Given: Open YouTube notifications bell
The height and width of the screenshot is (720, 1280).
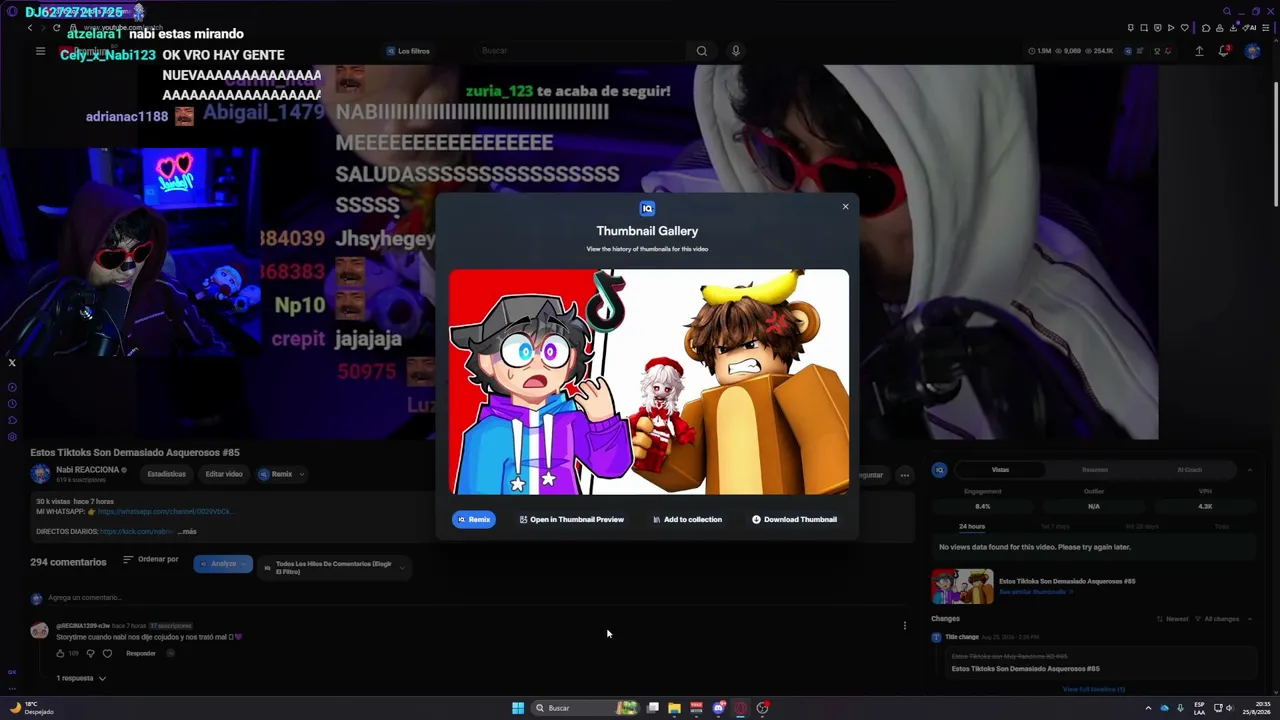Looking at the screenshot, I should pos(1223,51).
